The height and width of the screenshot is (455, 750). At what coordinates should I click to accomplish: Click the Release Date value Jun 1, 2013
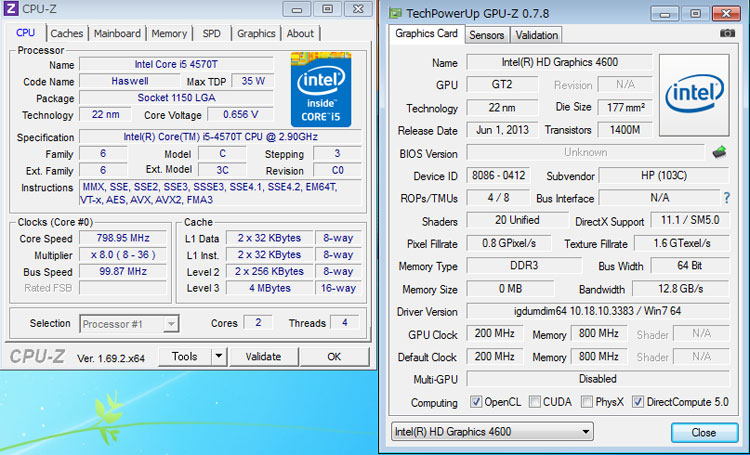pos(502,130)
